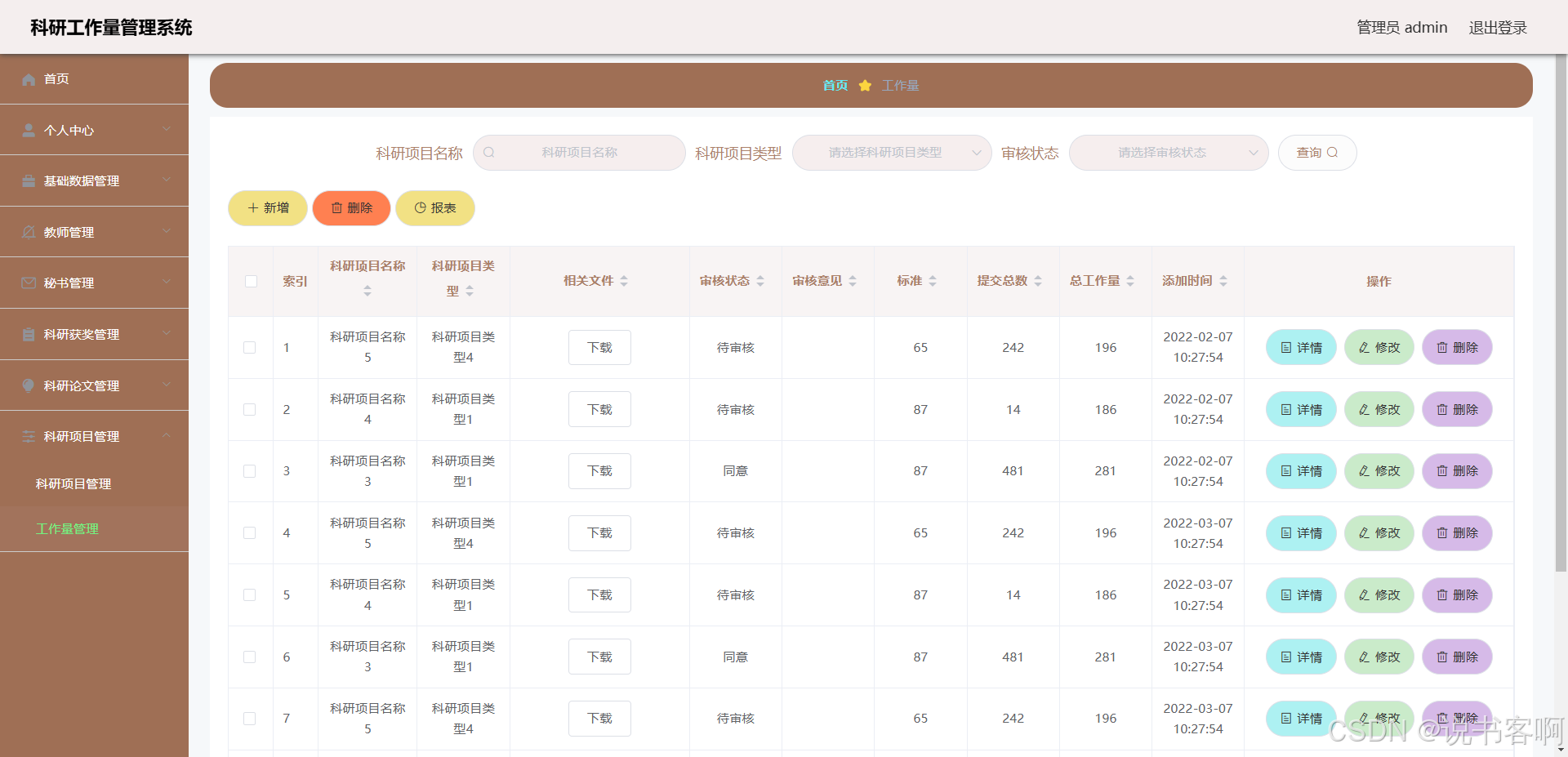
Task: Toggle the select-all checkbox in table header
Action: tap(251, 282)
